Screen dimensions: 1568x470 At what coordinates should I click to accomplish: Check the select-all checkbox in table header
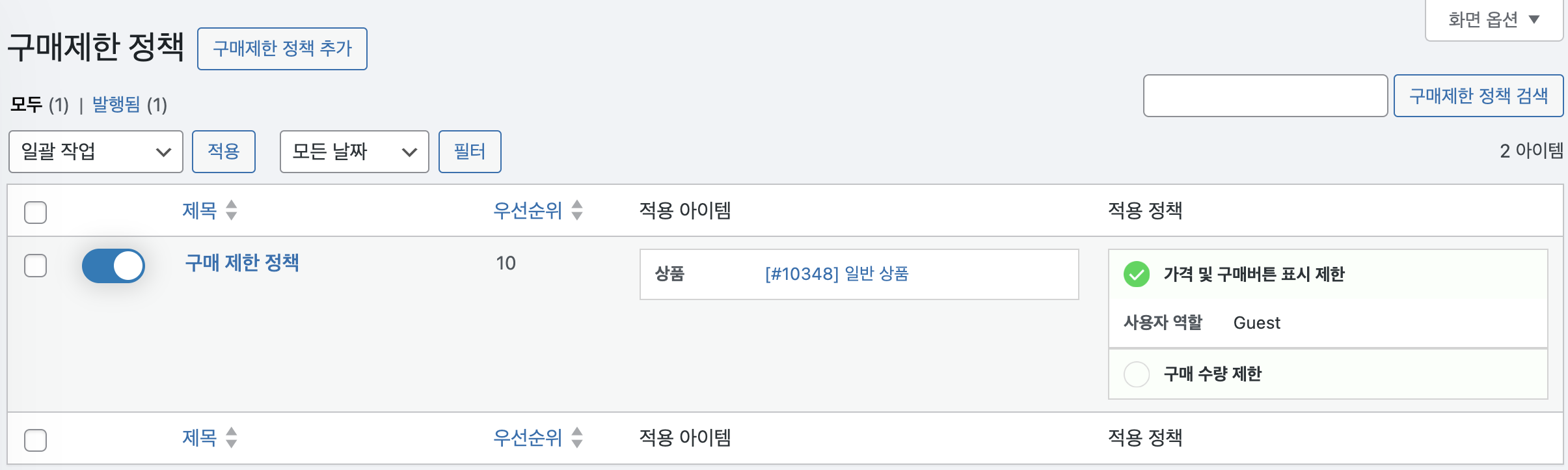tap(35, 212)
